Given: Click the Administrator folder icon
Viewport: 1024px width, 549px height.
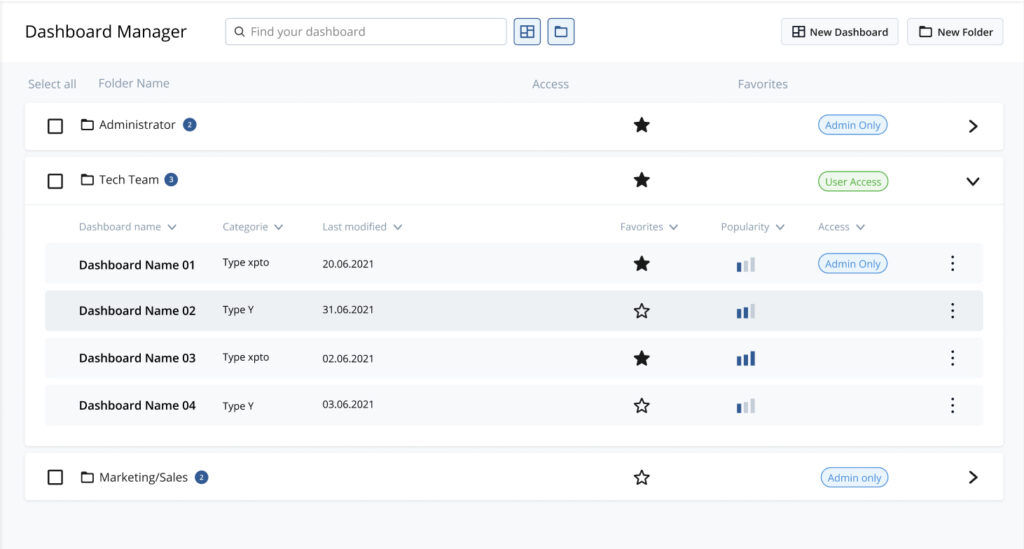Looking at the screenshot, I should click(87, 124).
